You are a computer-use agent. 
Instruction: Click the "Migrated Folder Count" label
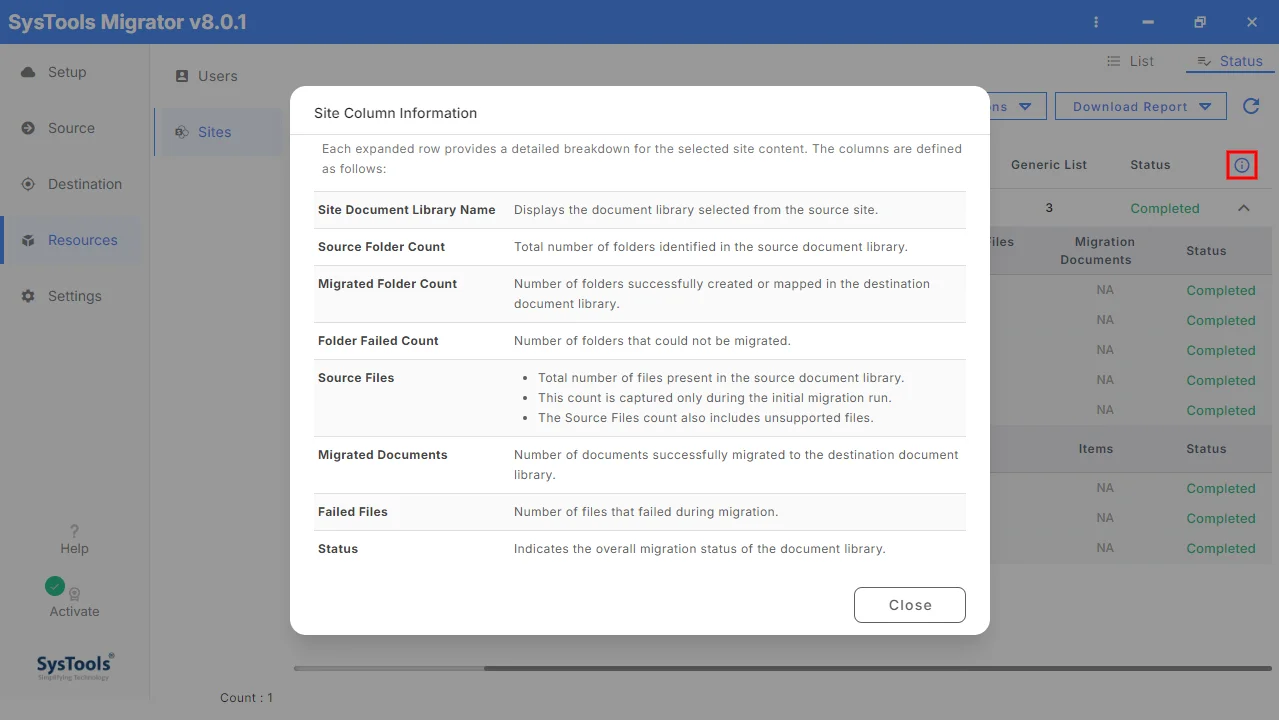[x=388, y=284]
